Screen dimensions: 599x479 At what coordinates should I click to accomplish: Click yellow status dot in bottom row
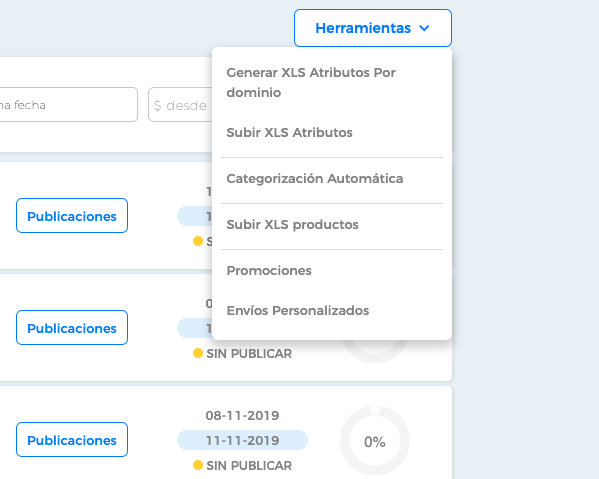[198, 465]
